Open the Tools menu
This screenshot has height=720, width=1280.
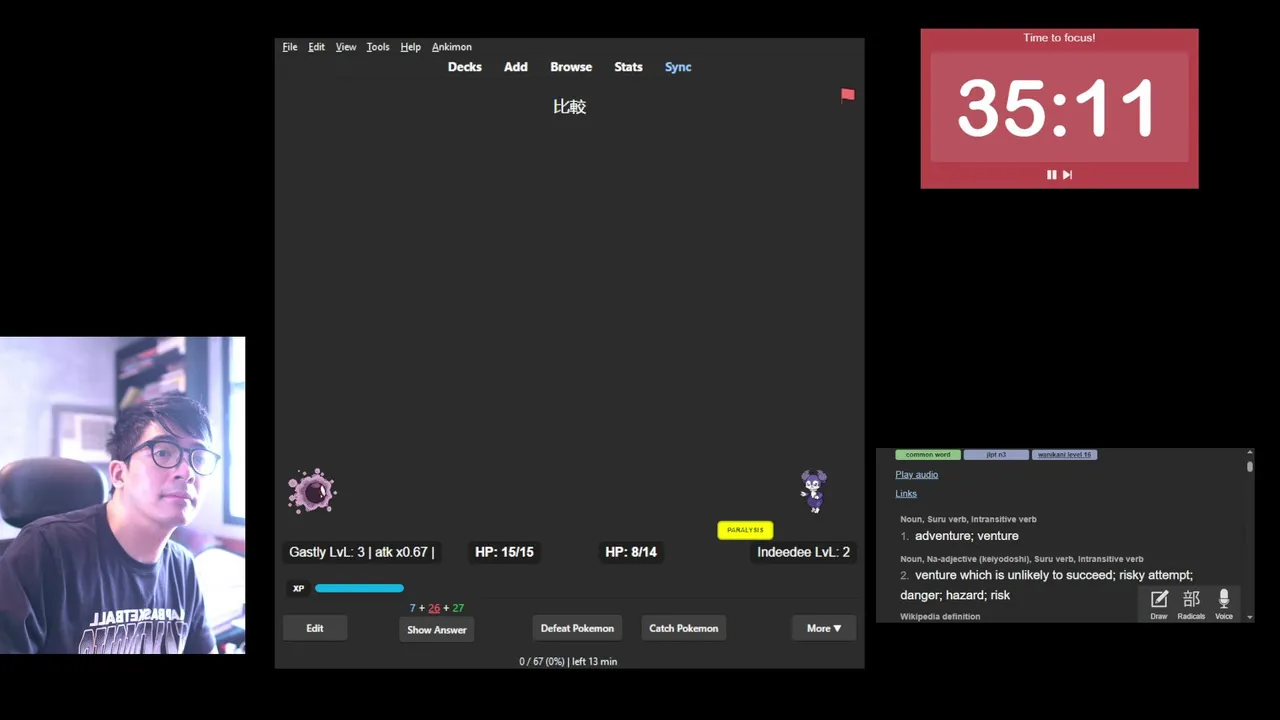pyautogui.click(x=378, y=47)
